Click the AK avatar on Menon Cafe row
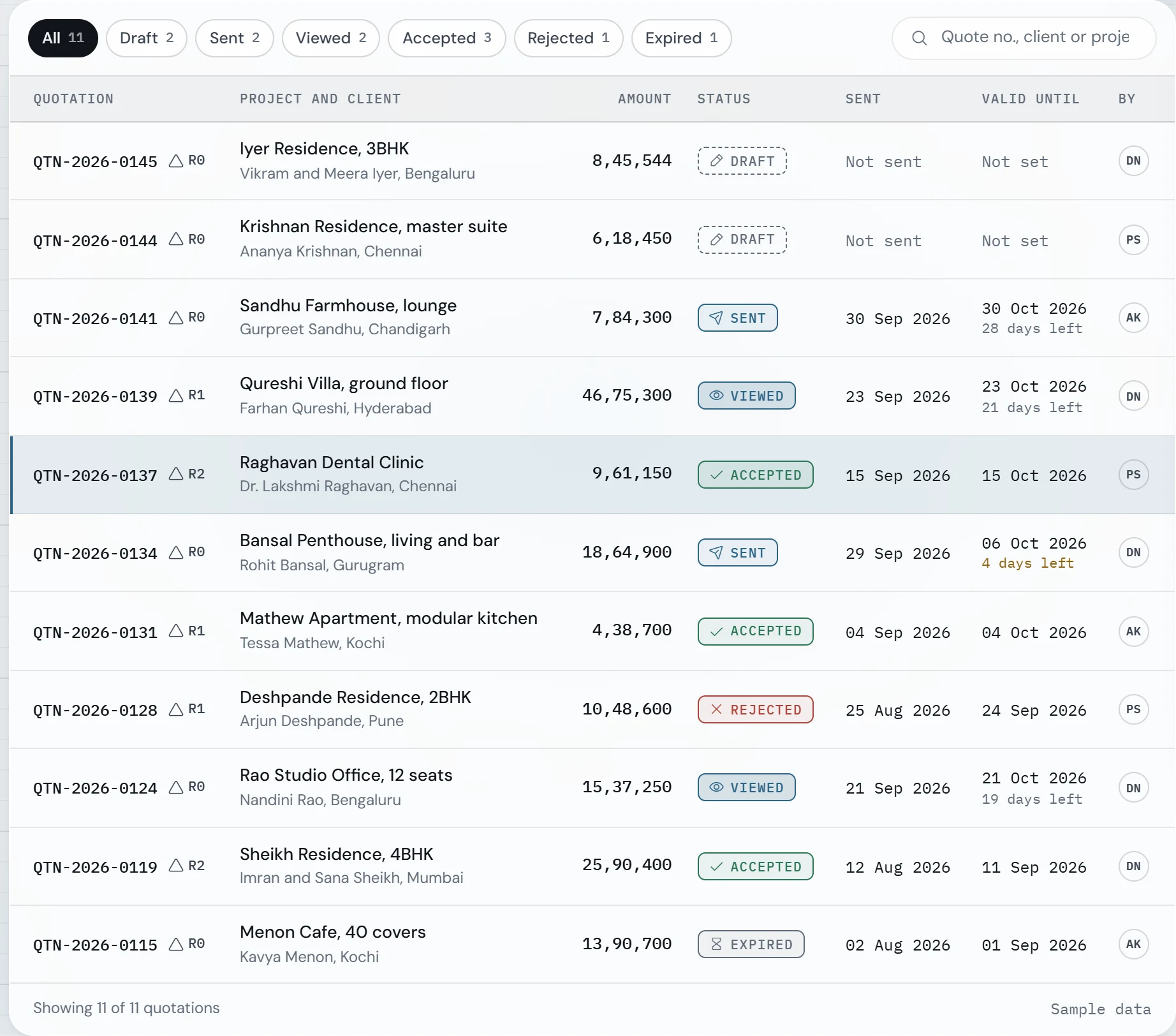The image size is (1176, 1036). click(1133, 944)
